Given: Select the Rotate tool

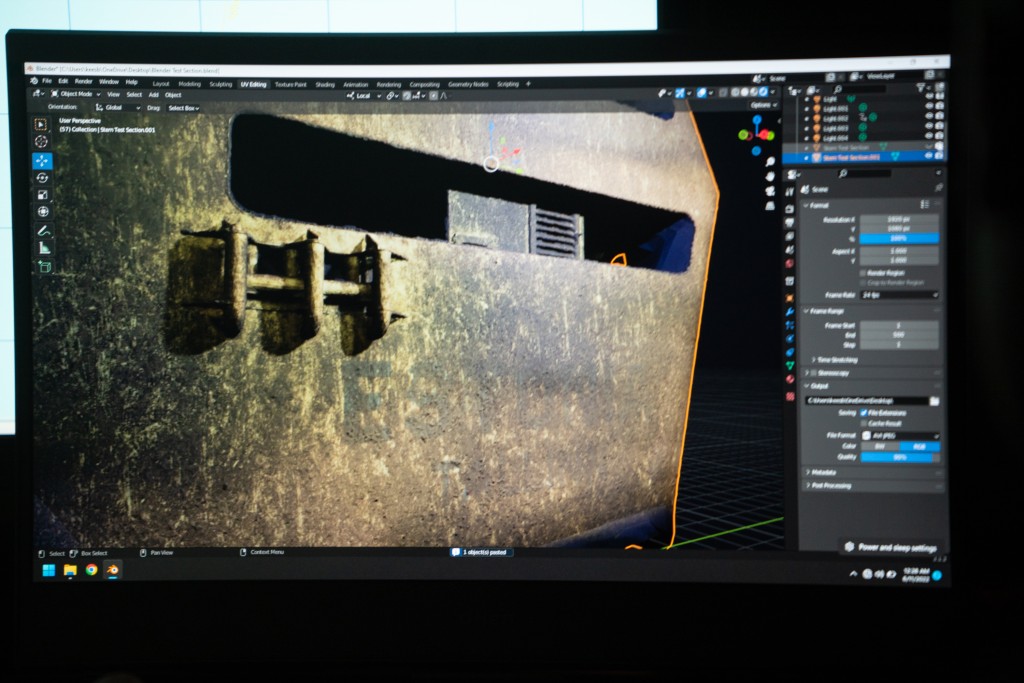Looking at the screenshot, I should point(42,177).
